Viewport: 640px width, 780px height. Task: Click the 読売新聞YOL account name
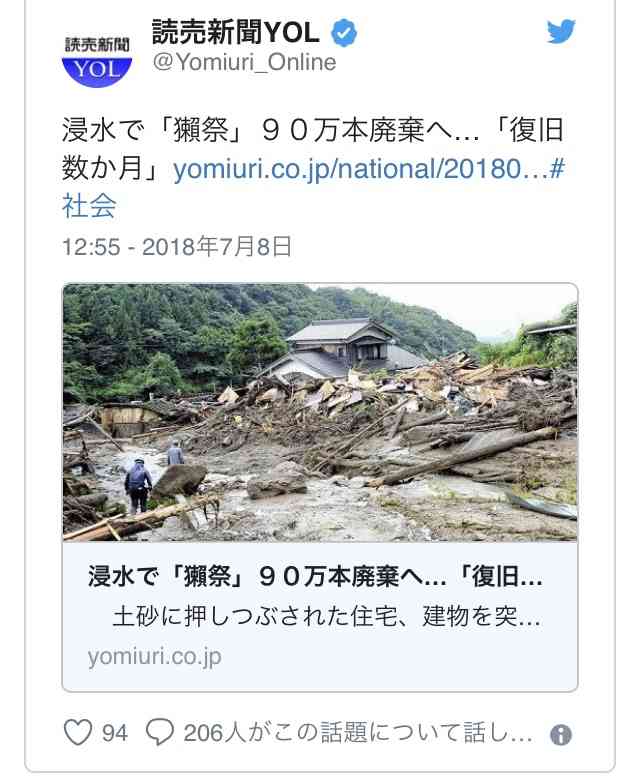click(x=235, y=32)
